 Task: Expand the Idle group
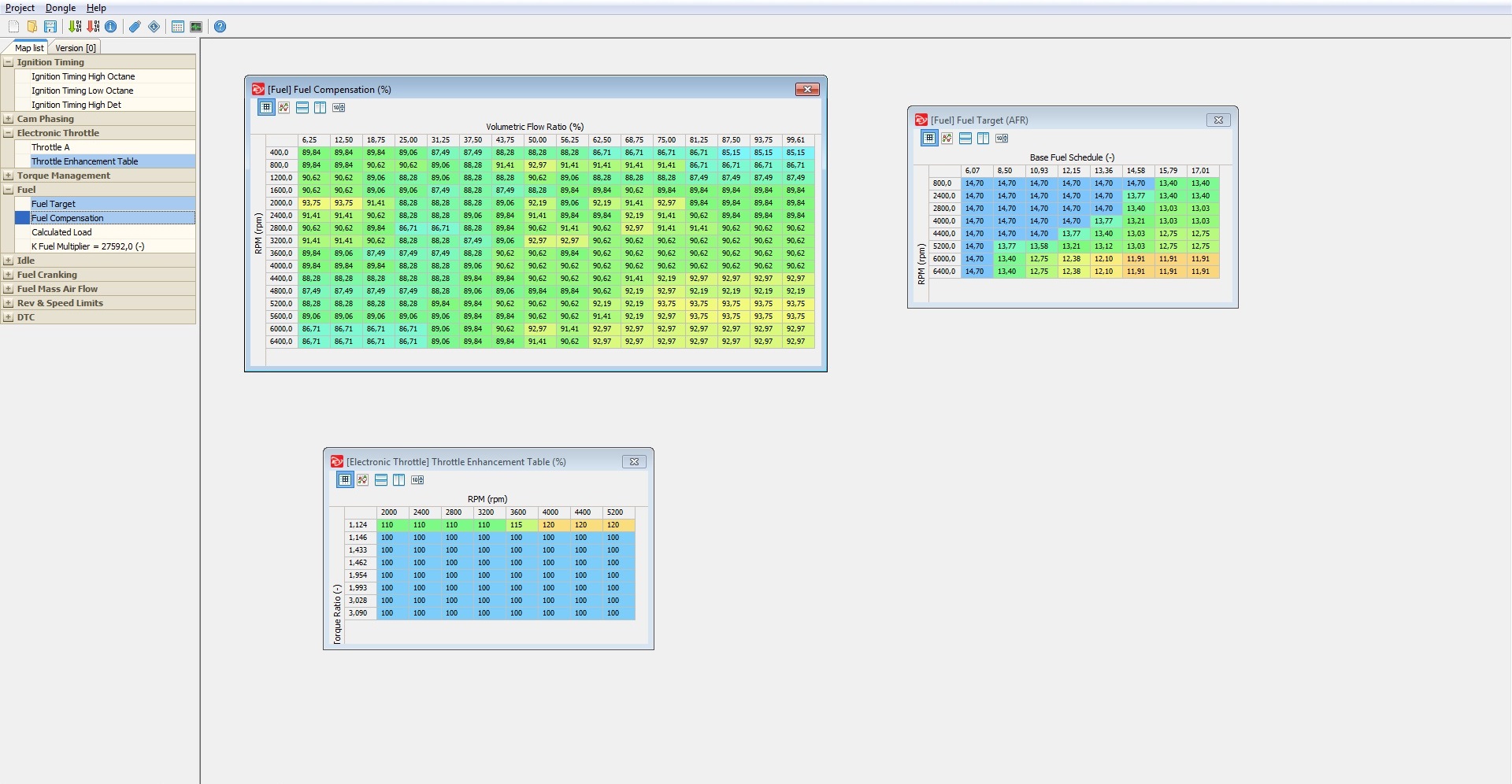click(x=8, y=261)
